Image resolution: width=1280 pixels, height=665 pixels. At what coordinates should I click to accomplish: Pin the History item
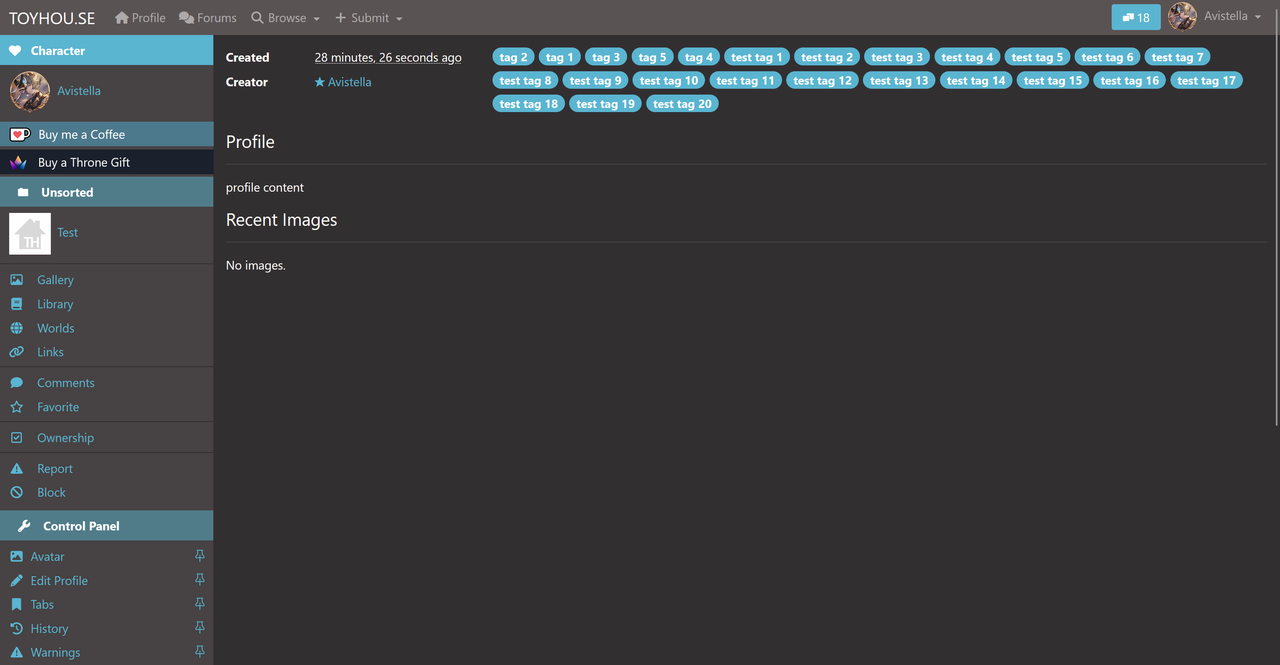click(x=200, y=628)
